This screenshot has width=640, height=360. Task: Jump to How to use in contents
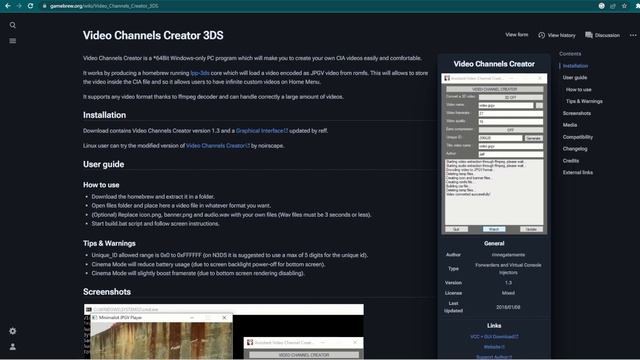click(578, 89)
